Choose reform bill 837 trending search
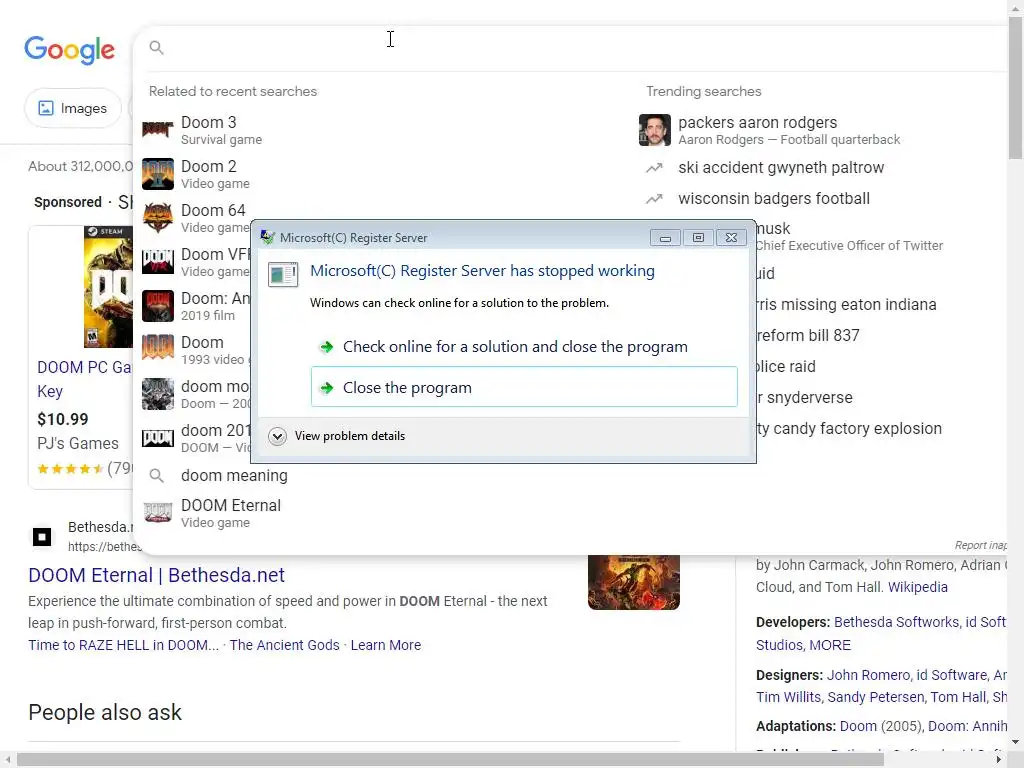 pyautogui.click(x=808, y=335)
